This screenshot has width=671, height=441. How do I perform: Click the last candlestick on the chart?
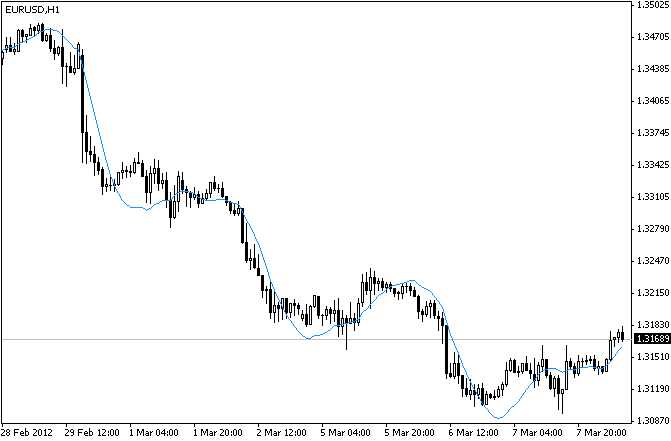click(x=621, y=335)
